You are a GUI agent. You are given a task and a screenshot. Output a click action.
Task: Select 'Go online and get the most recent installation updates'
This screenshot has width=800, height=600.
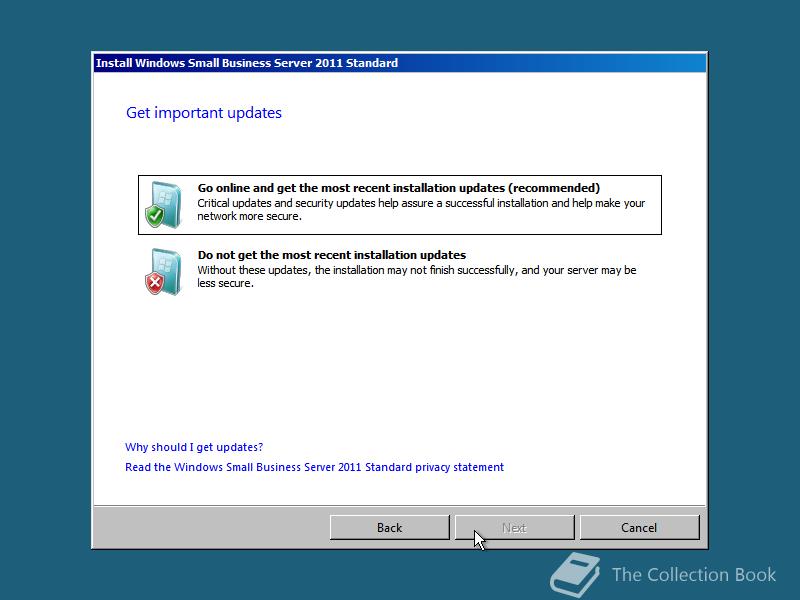pos(399,205)
